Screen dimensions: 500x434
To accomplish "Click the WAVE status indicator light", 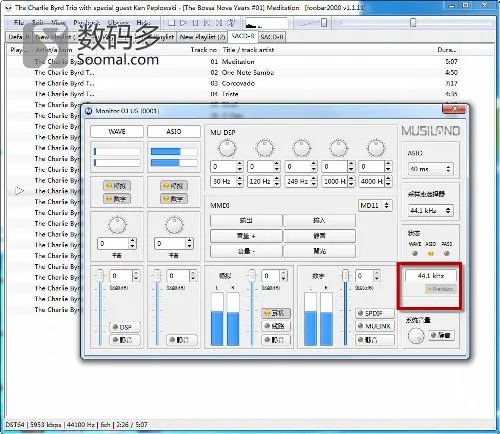I will coord(415,254).
